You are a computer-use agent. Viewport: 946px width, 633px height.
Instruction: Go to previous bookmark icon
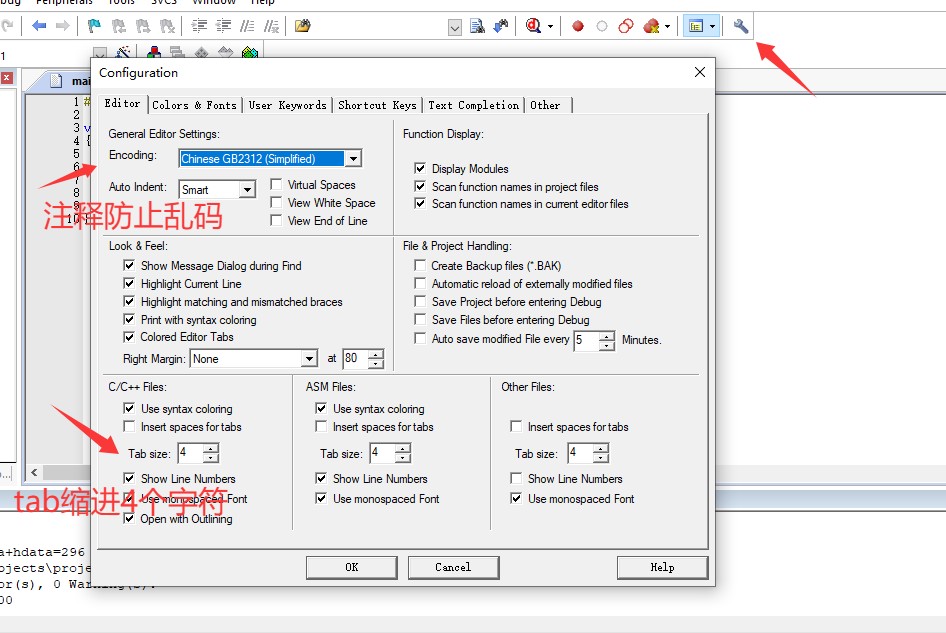click(x=119, y=26)
